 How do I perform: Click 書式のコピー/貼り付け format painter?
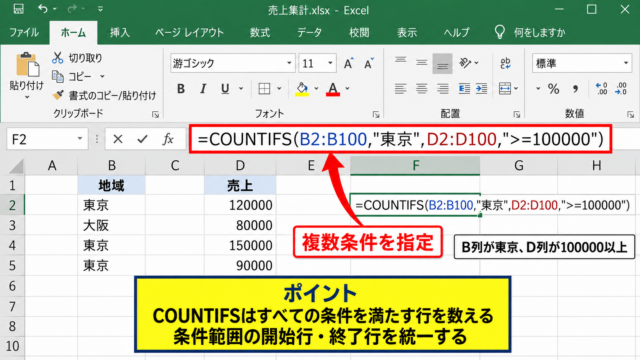[x=104, y=96]
